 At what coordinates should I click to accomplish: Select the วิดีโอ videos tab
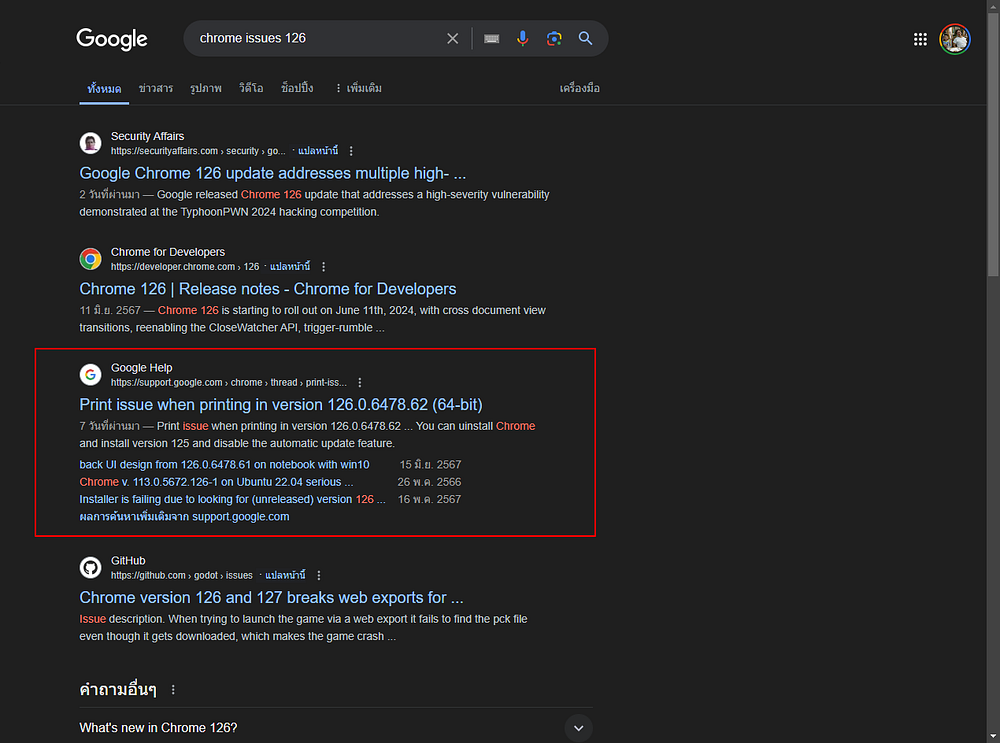pyautogui.click(x=251, y=88)
